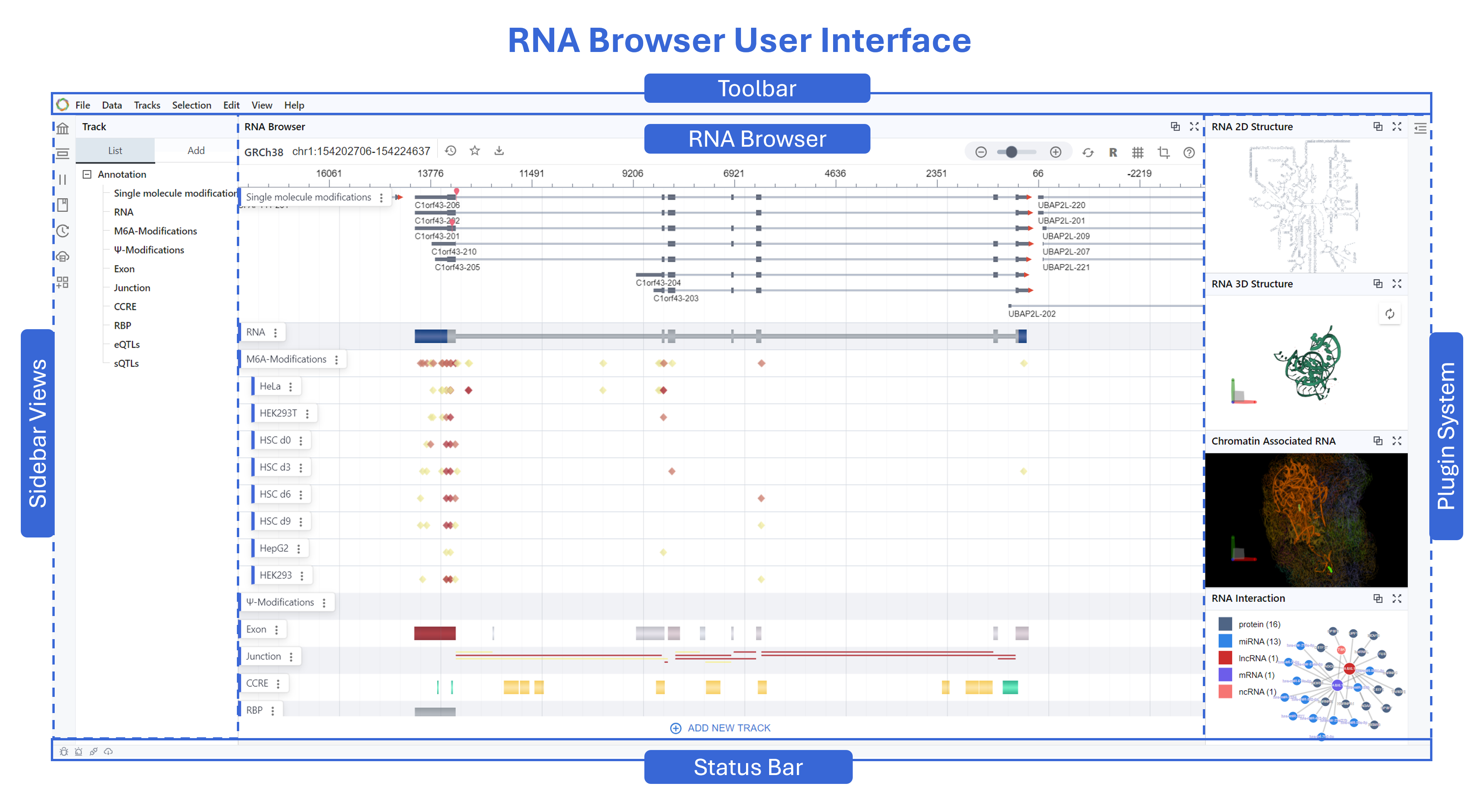The width and height of the screenshot is (1479, 812).
Task: Click the zoom level slider handle
Action: click(x=1012, y=152)
